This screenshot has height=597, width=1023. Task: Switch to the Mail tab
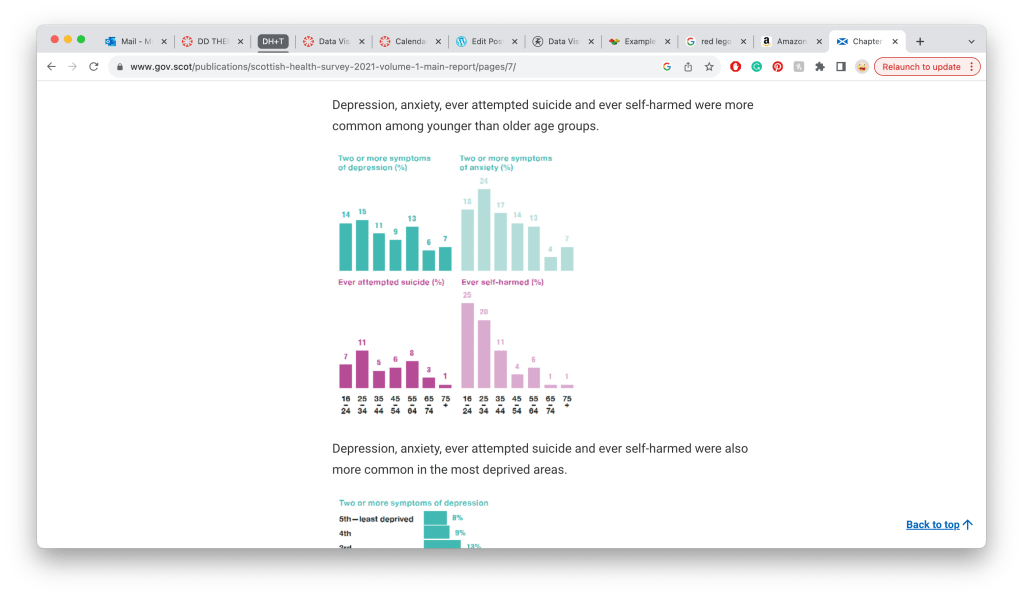(x=135, y=42)
